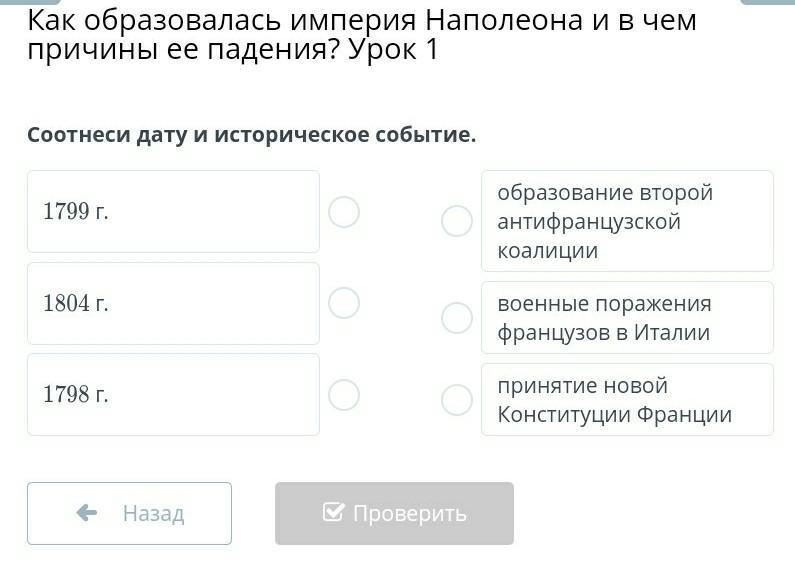Select circle for принятие новой Конституции
Image resolution: width=795 pixels, height=564 pixels.
click(x=457, y=400)
